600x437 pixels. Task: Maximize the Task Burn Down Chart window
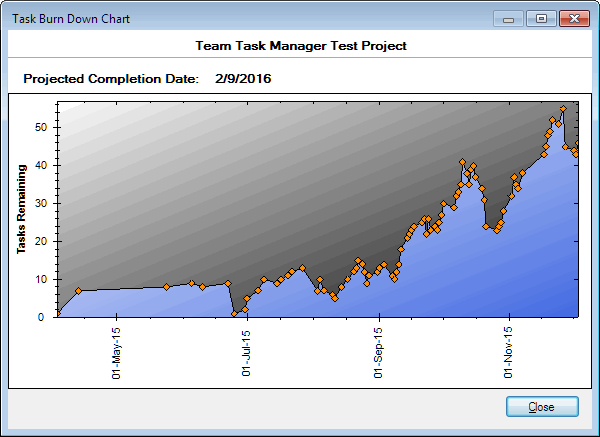click(541, 19)
